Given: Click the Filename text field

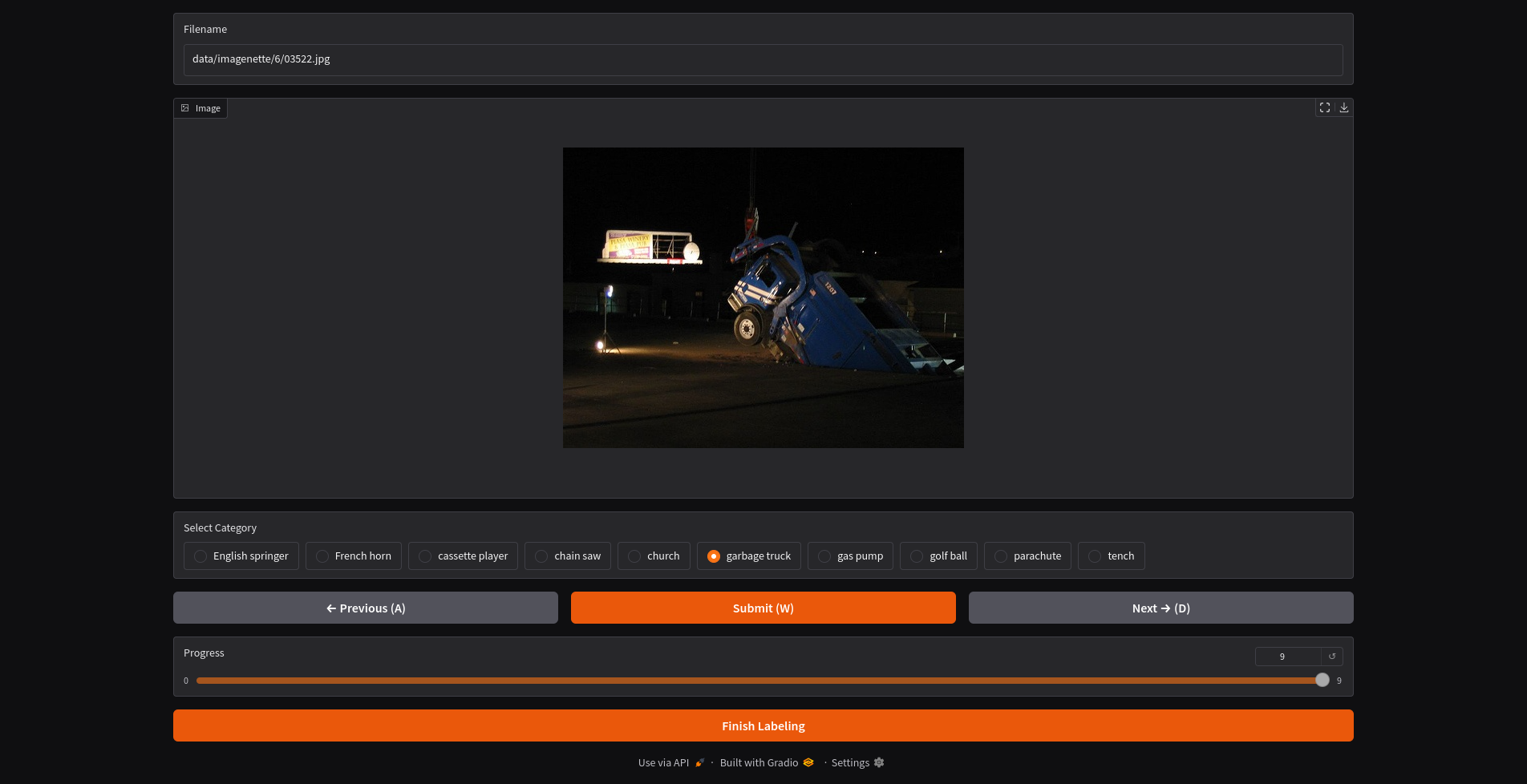Looking at the screenshot, I should tap(763, 59).
